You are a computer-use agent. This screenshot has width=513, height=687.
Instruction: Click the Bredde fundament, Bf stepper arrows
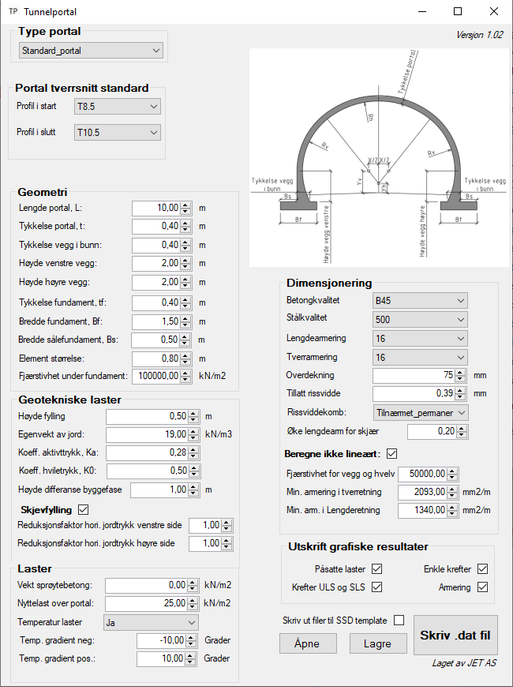tap(186, 322)
